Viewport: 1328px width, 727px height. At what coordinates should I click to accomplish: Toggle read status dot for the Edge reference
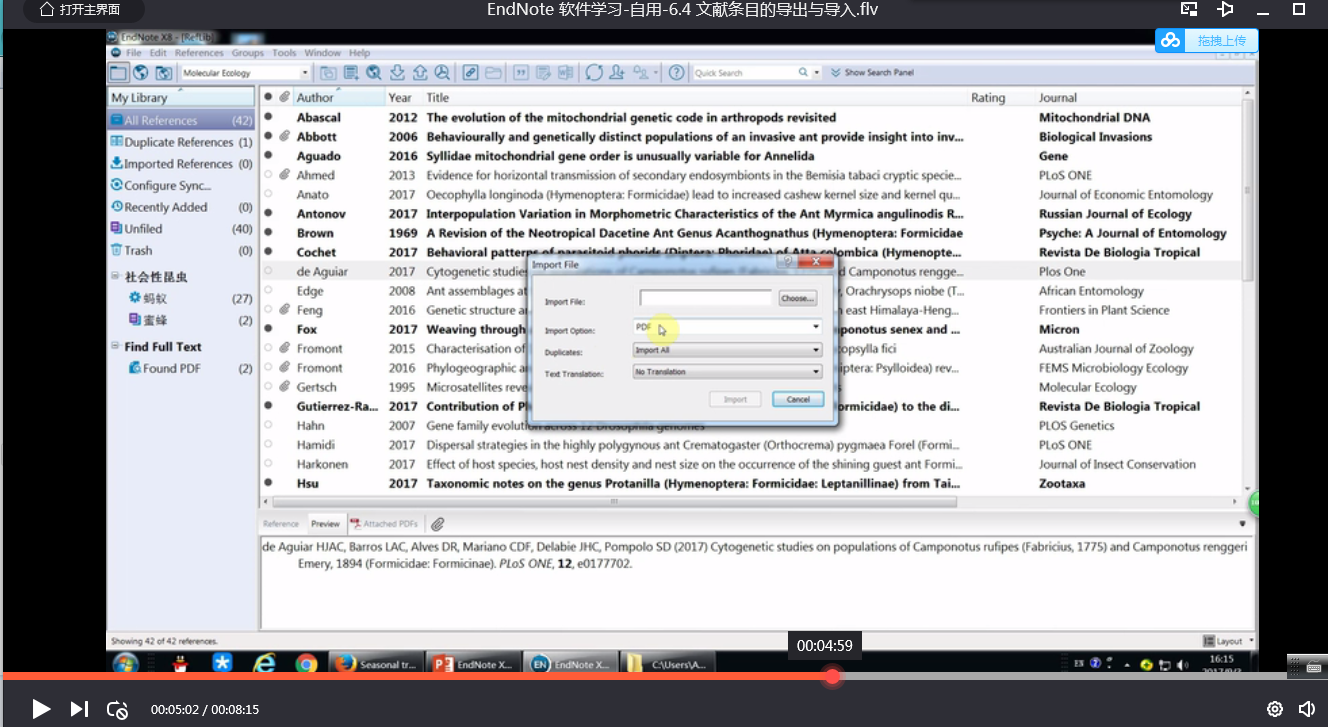268,291
